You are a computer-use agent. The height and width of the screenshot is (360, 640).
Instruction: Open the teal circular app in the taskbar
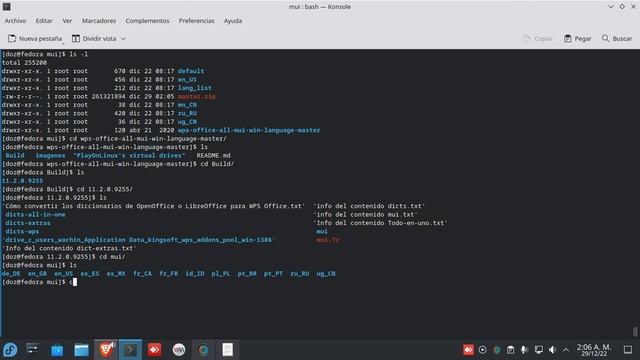point(203,350)
